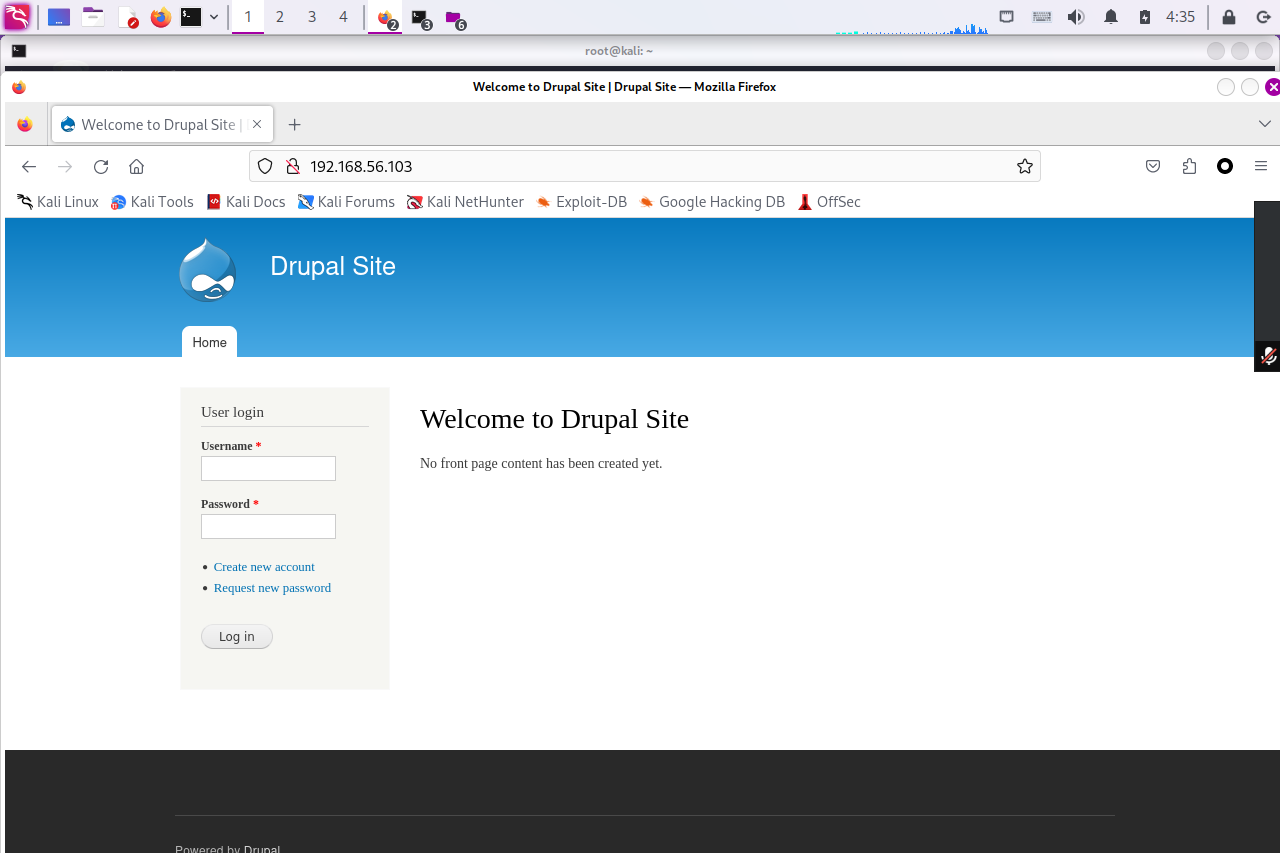Click the battery power manager icon
1280x853 pixels.
pyautogui.click(x=1144, y=17)
